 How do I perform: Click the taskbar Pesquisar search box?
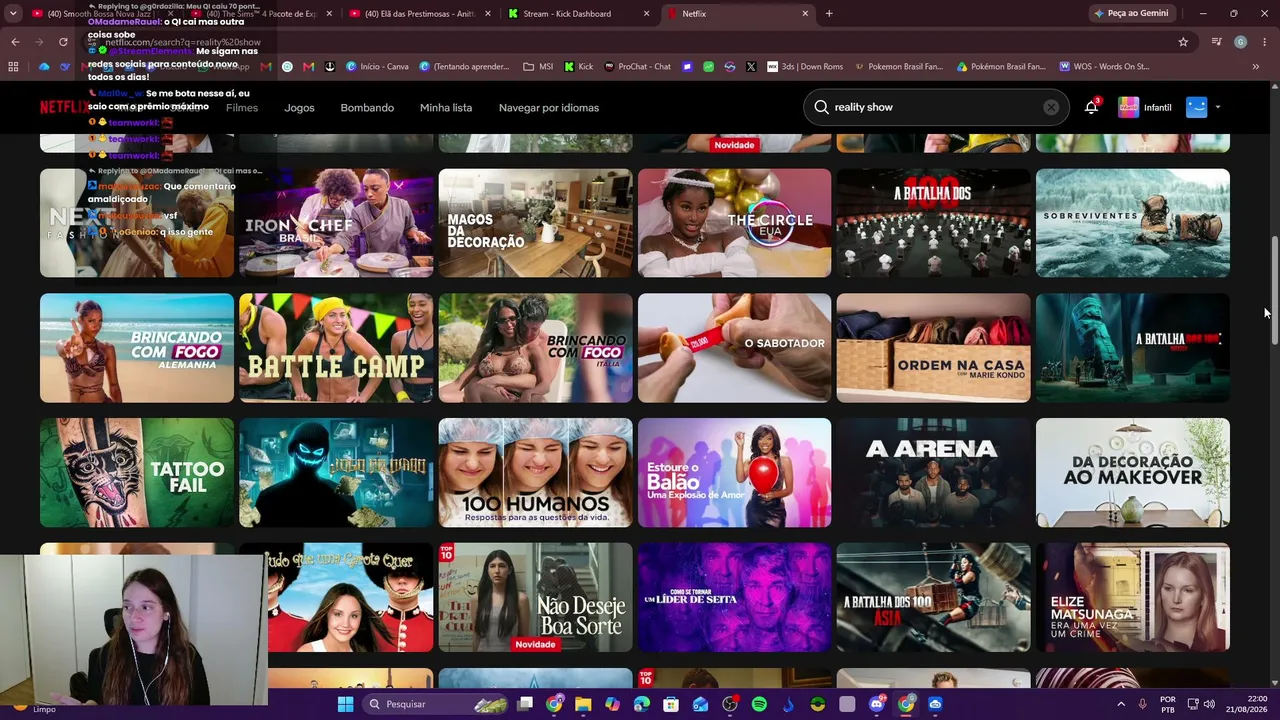(x=435, y=704)
